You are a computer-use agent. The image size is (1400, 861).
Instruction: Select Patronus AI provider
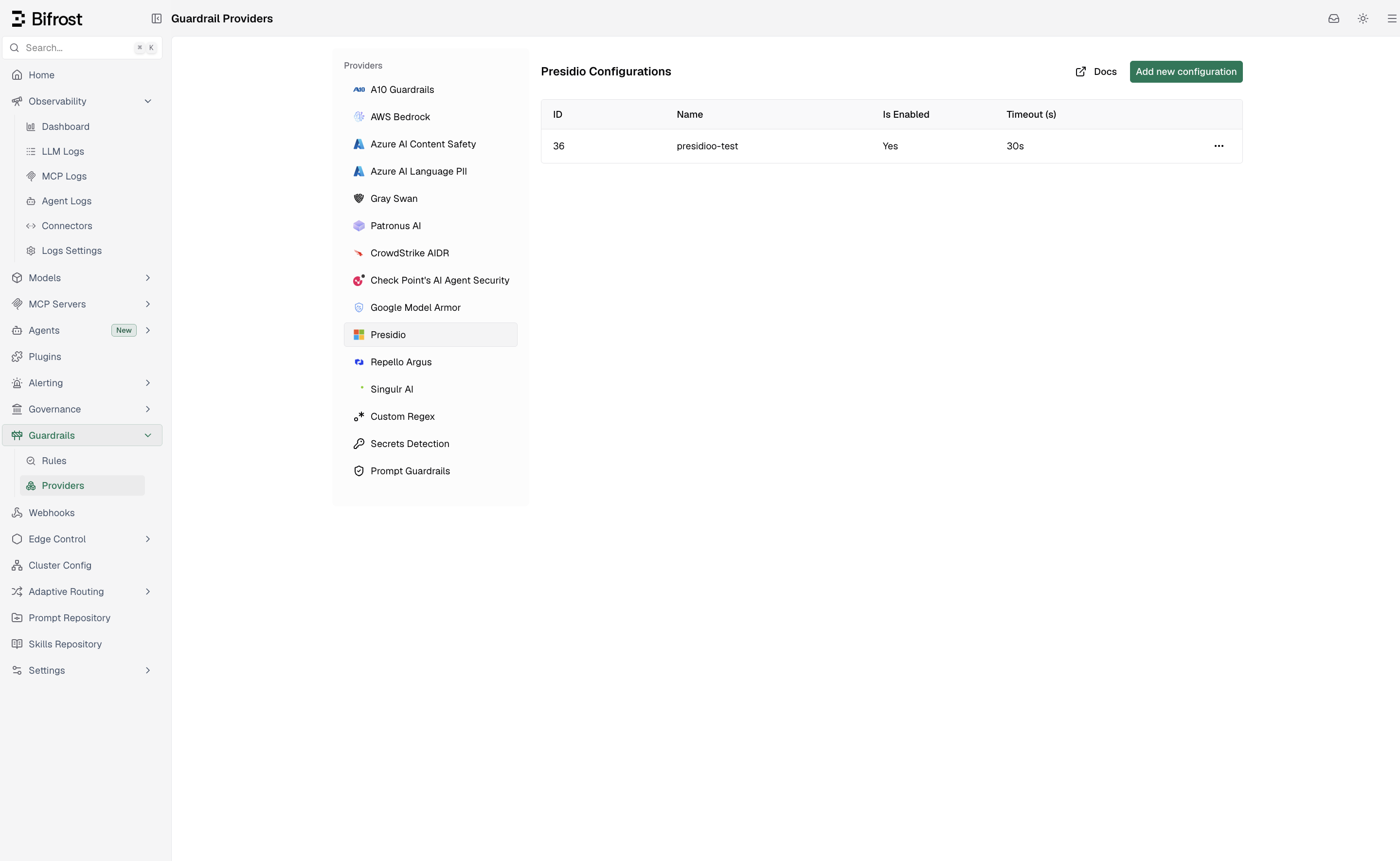(x=431, y=226)
